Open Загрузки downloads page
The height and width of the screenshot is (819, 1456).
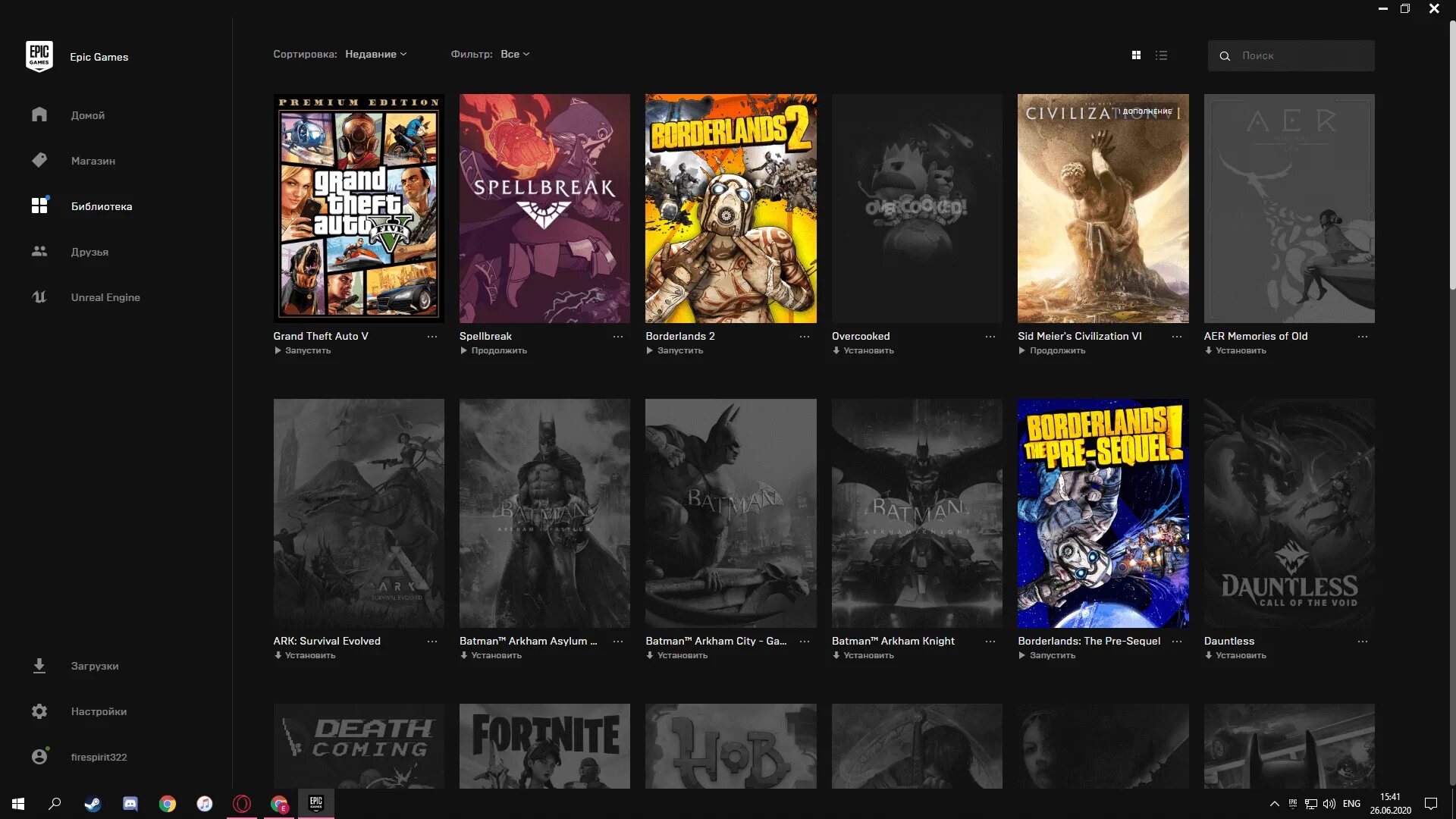click(75, 665)
